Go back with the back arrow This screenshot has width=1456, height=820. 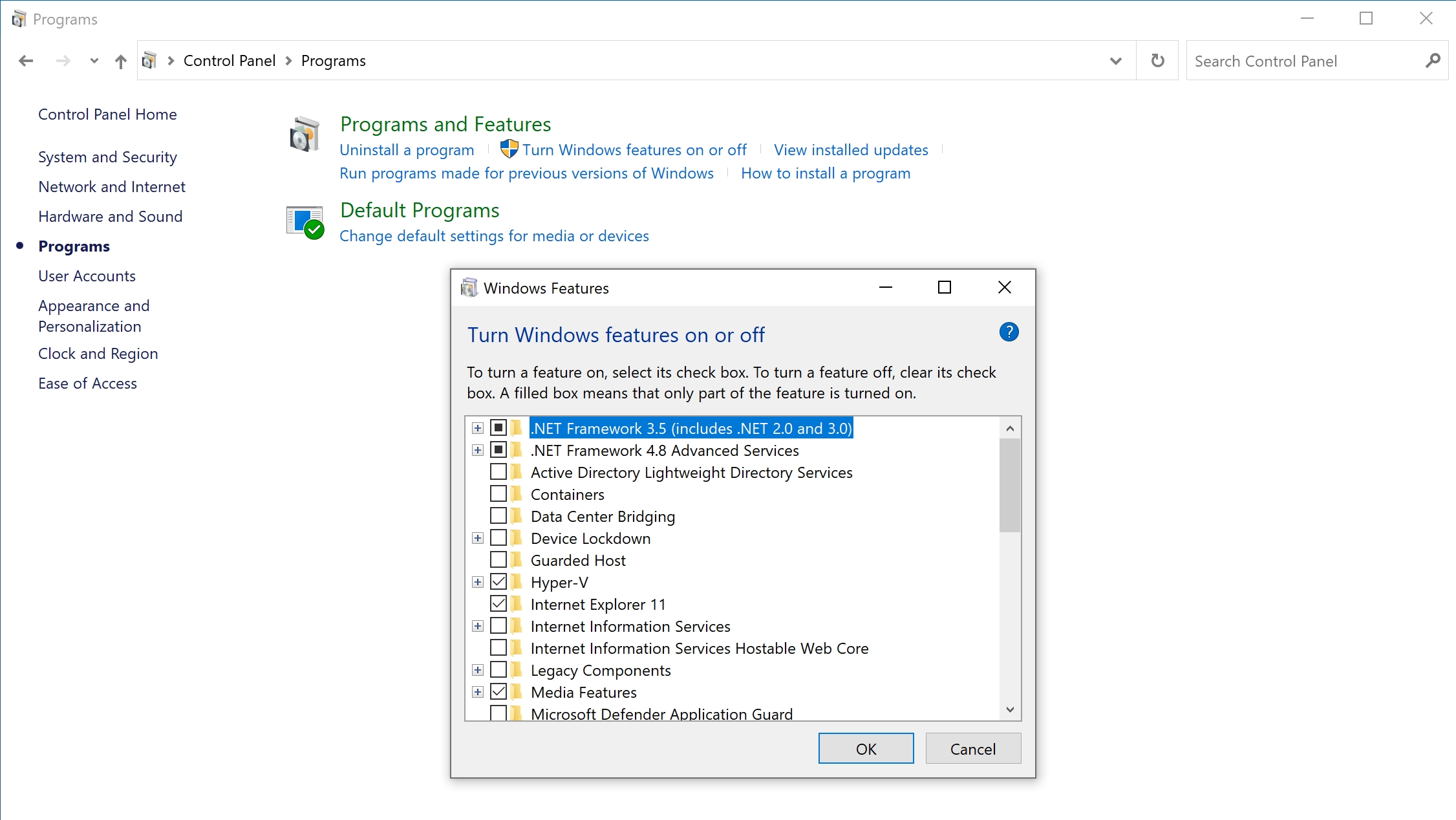pos(26,61)
